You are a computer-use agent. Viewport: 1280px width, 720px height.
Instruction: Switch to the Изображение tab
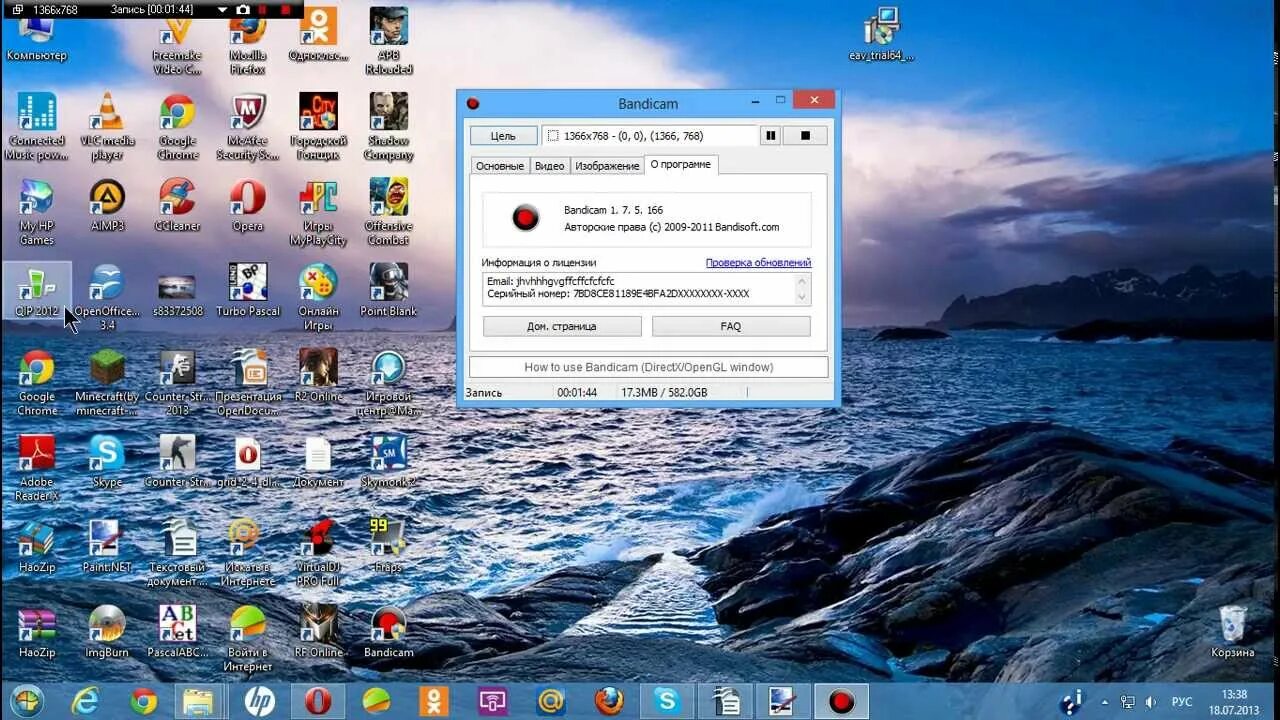coord(607,166)
